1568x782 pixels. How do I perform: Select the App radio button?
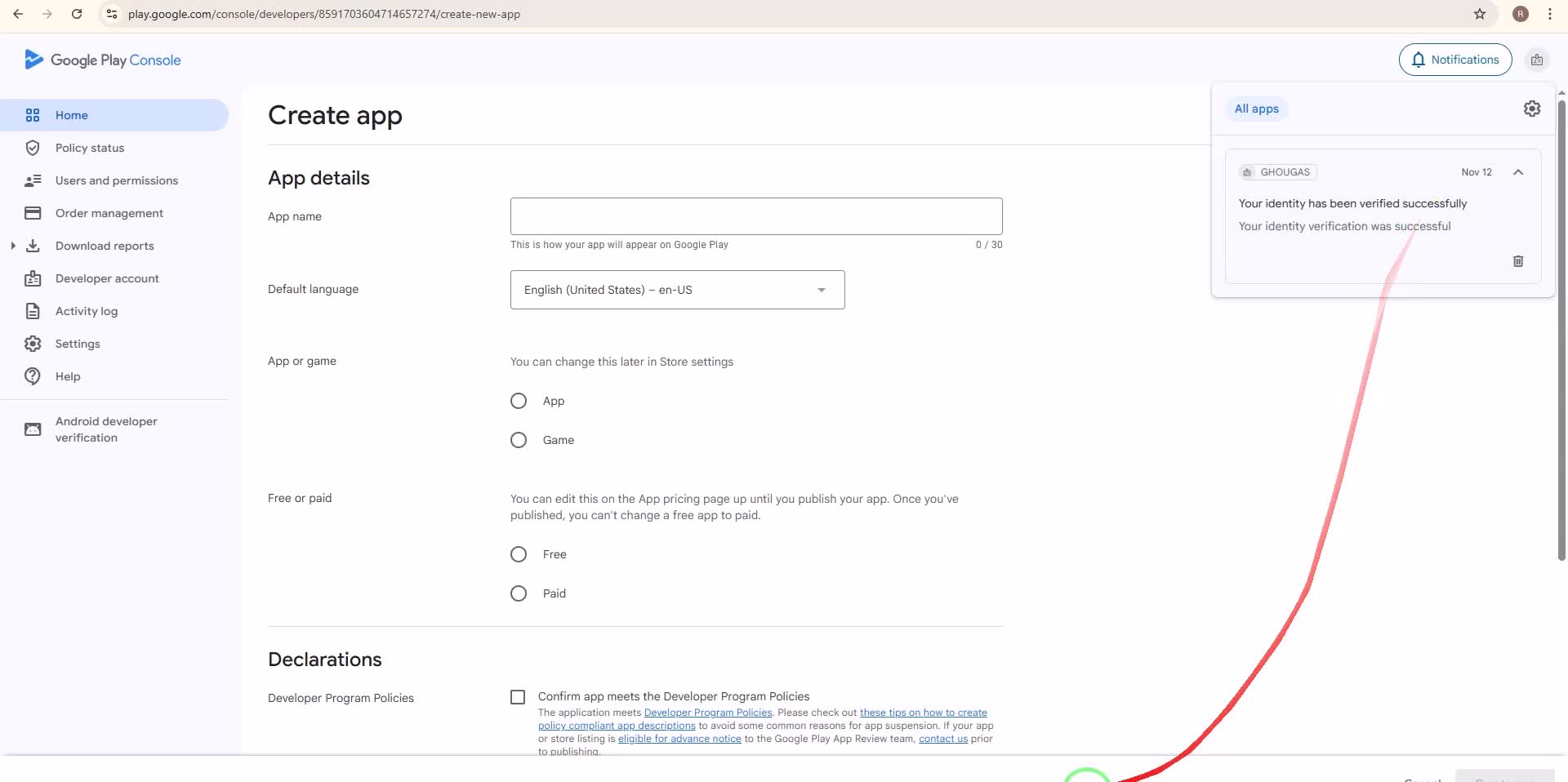[x=519, y=401]
